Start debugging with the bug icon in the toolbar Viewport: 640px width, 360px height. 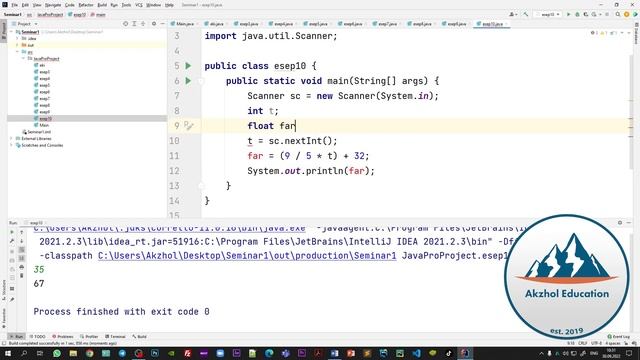tap(577, 14)
